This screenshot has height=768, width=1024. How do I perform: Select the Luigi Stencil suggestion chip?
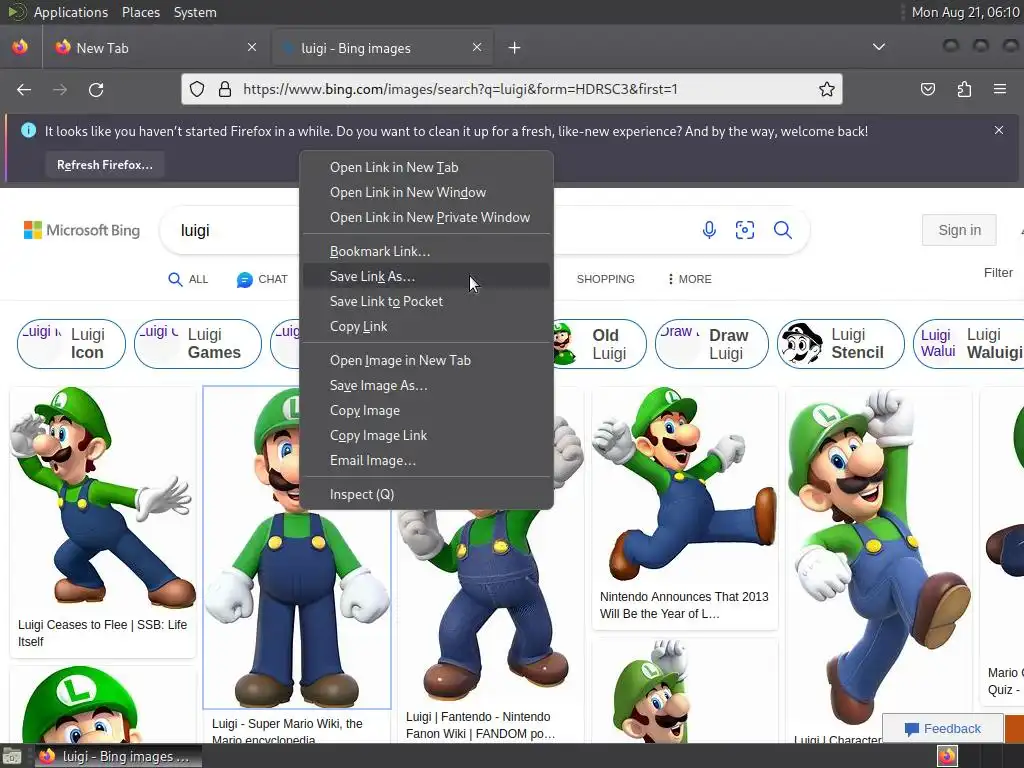tap(840, 344)
